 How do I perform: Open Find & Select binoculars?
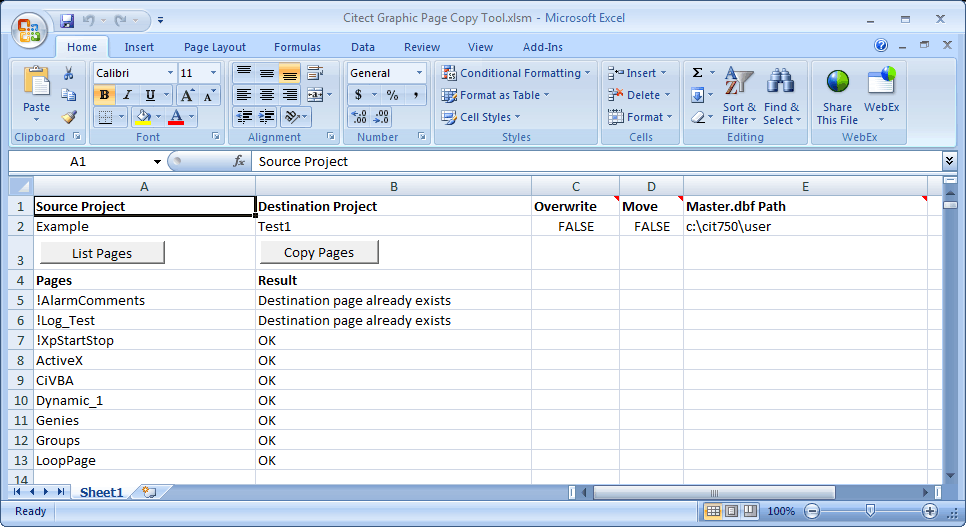click(781, 96)
